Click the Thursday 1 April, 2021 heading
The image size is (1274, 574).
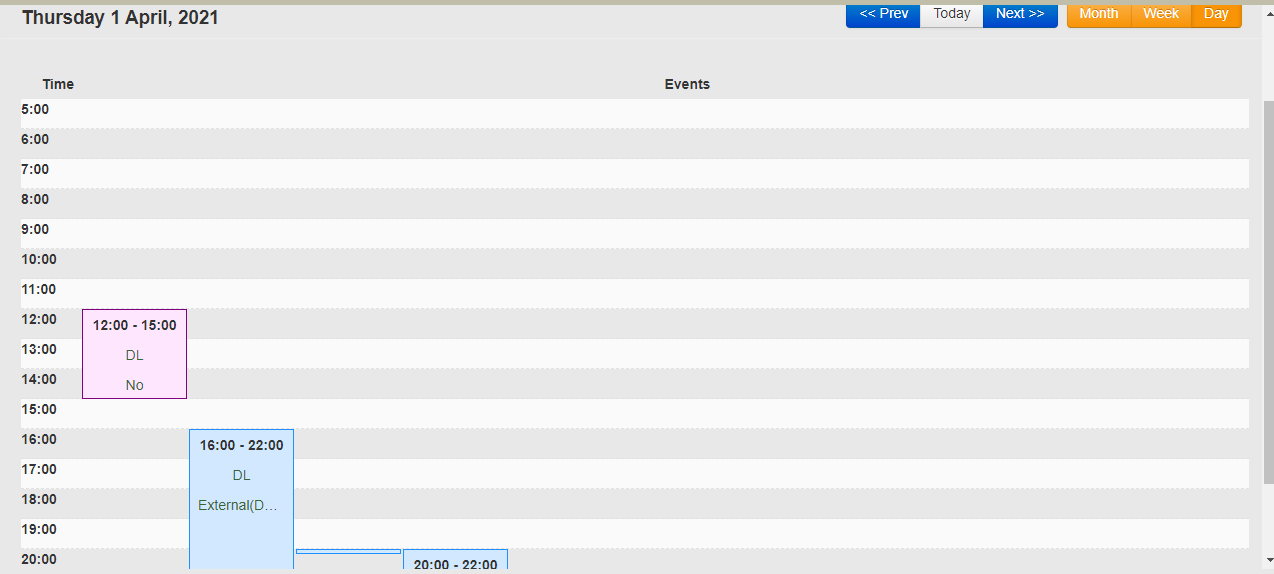click(120, 18)
